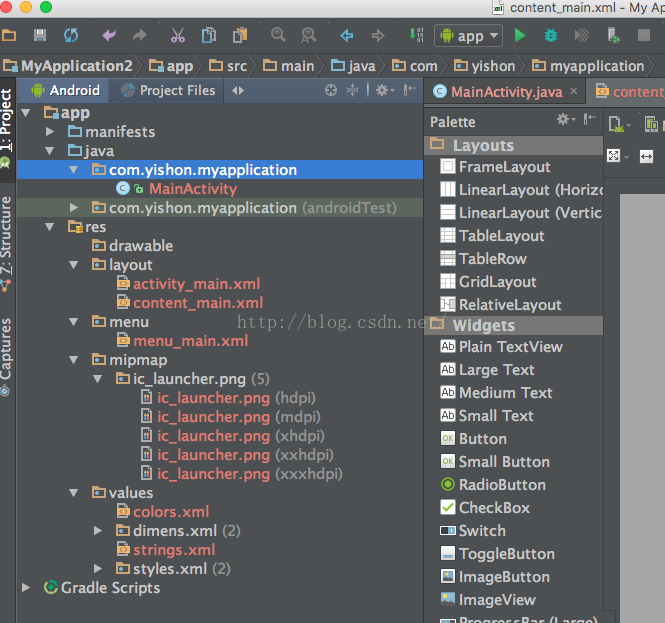Select the MainActivity class in tree
Screen dimensions: 665x623
[x=193, y=189]
